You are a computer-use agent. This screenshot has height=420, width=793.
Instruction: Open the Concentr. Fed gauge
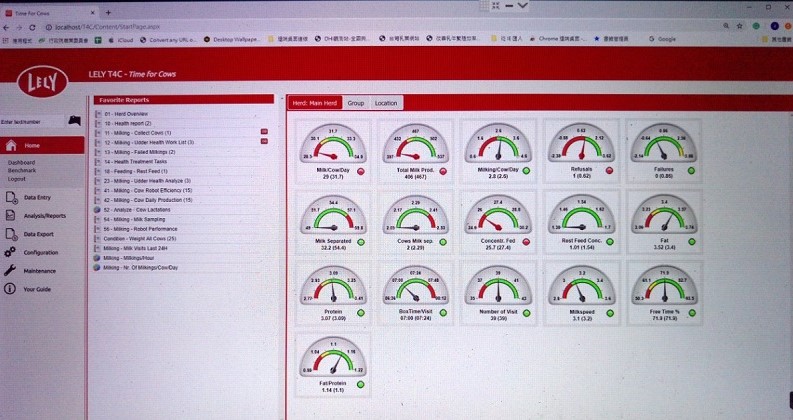pyautogui.click(x=498, y=222)
